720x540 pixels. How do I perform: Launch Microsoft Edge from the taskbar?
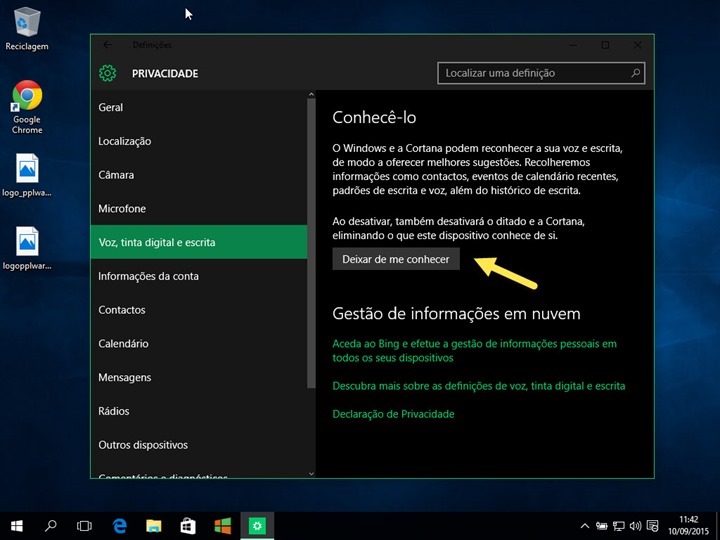(x=119, y=526)
